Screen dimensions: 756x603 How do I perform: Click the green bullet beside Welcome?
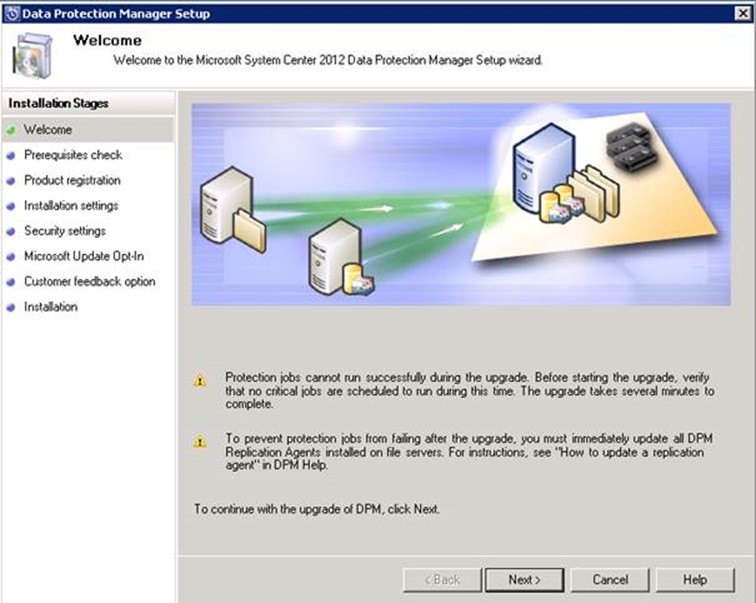[12, 130]
